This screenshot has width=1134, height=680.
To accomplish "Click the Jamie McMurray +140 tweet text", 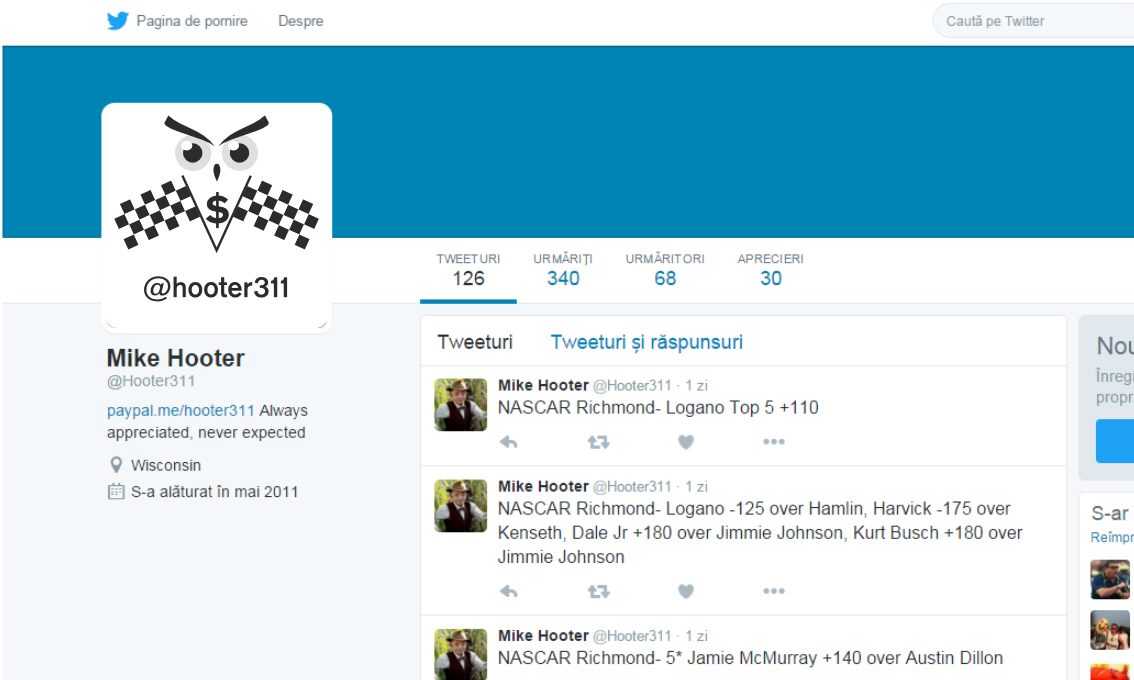I will tap(750, 658).
